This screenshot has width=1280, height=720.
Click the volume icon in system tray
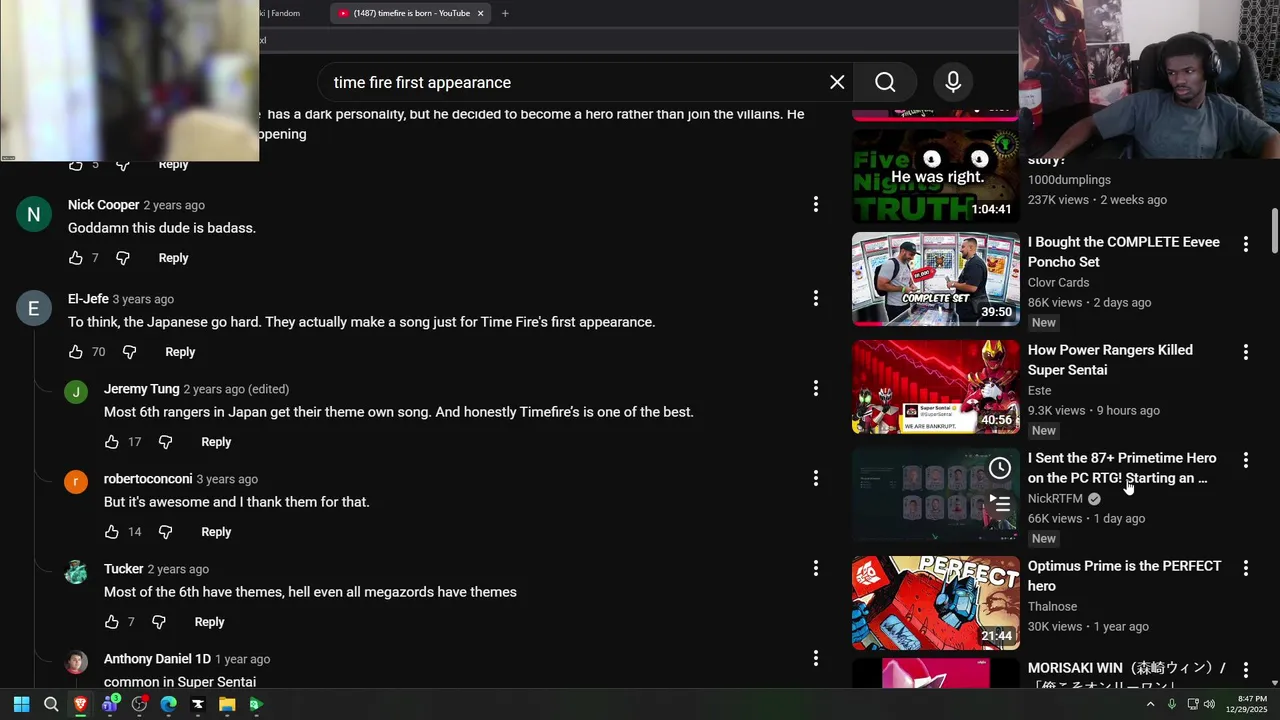[x=1209, y=704]
